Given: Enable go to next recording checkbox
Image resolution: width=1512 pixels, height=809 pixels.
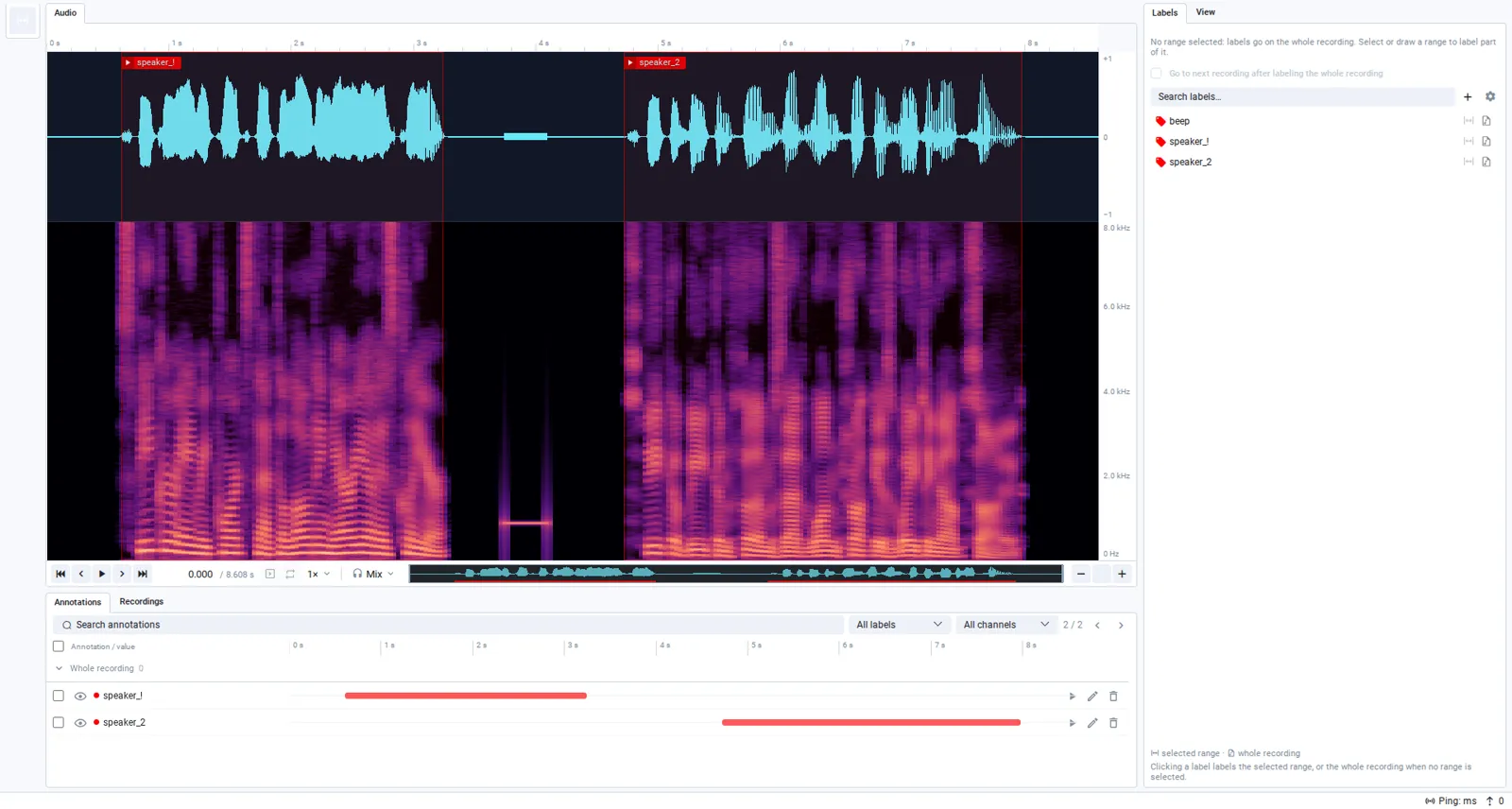Looking at the screenshot, I should pos(1156,73).
